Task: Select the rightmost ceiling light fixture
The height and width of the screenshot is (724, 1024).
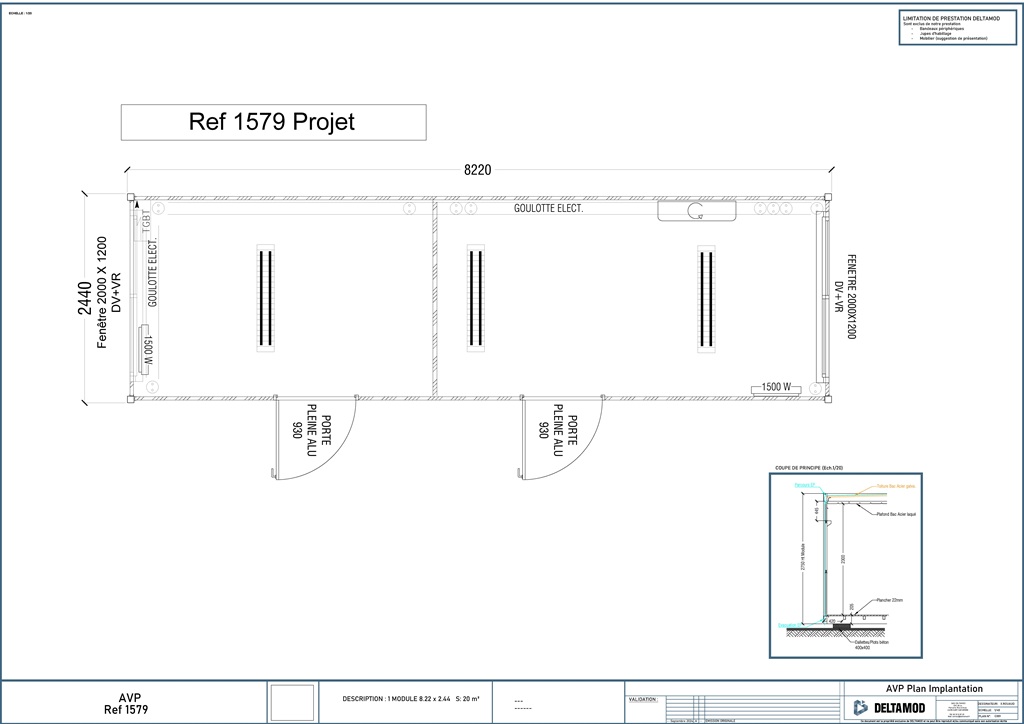Action: pos(706,298)
